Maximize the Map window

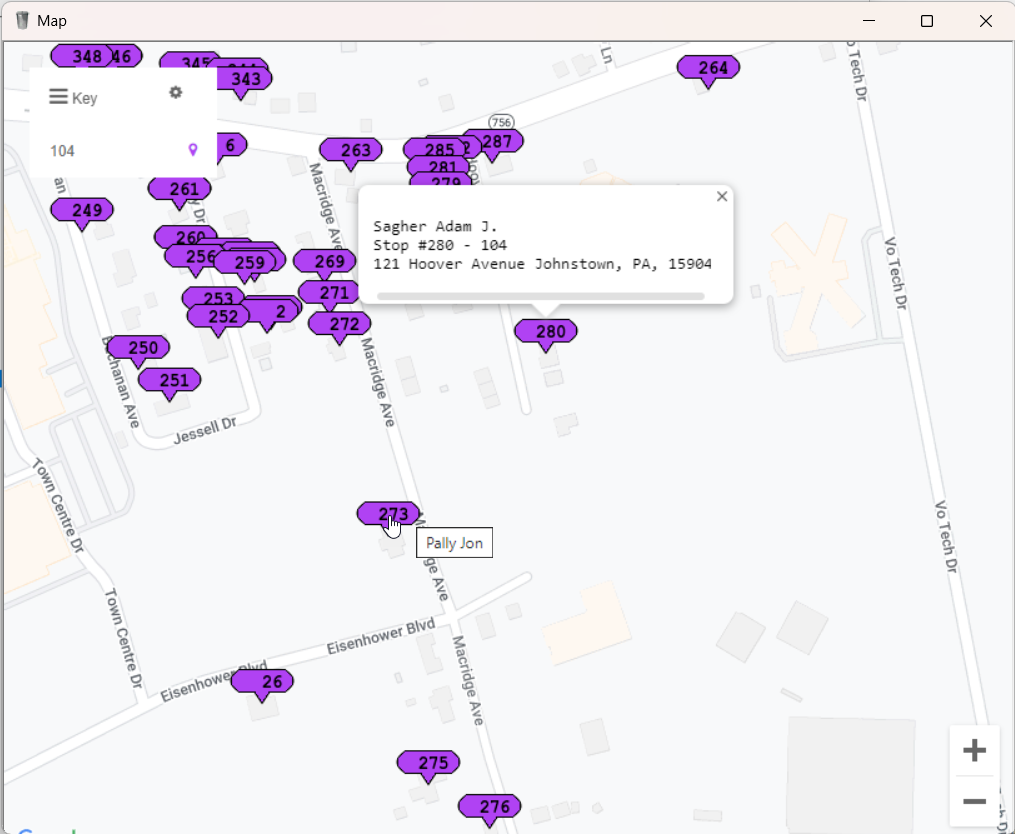pyautogui.click(x=927, y=21)
